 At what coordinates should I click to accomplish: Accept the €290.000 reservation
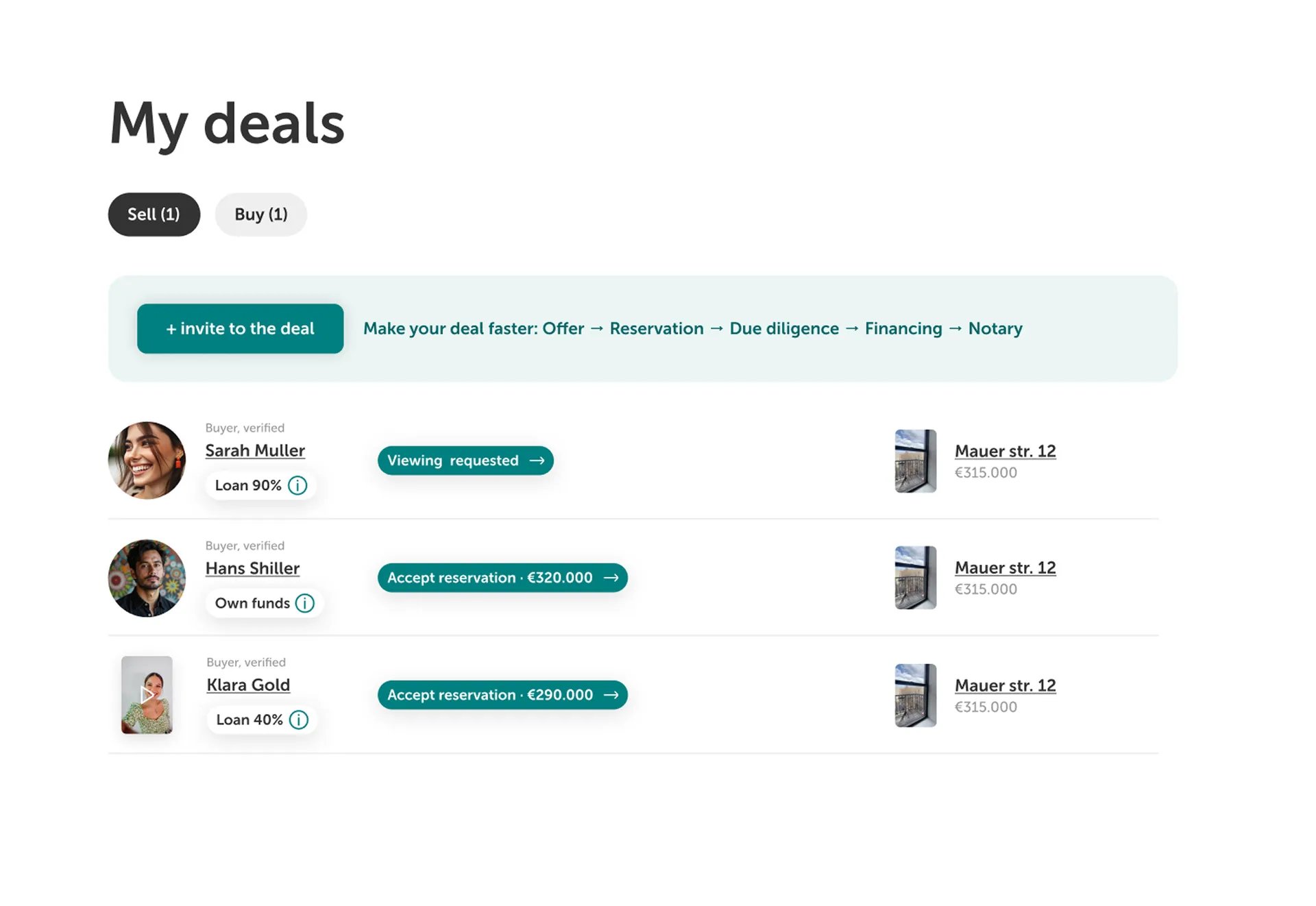[502, 695]
